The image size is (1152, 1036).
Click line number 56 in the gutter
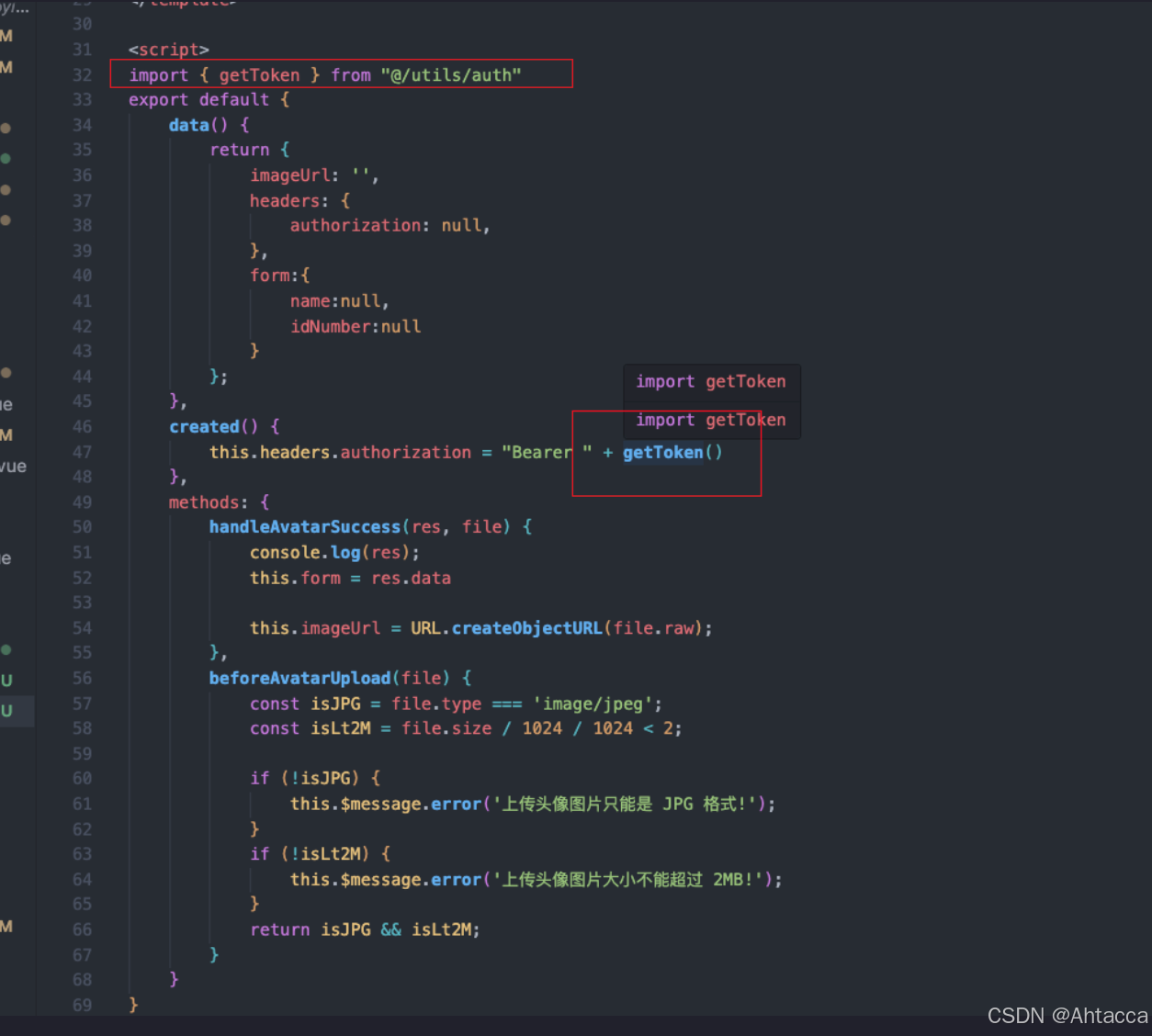click(83, 678)
